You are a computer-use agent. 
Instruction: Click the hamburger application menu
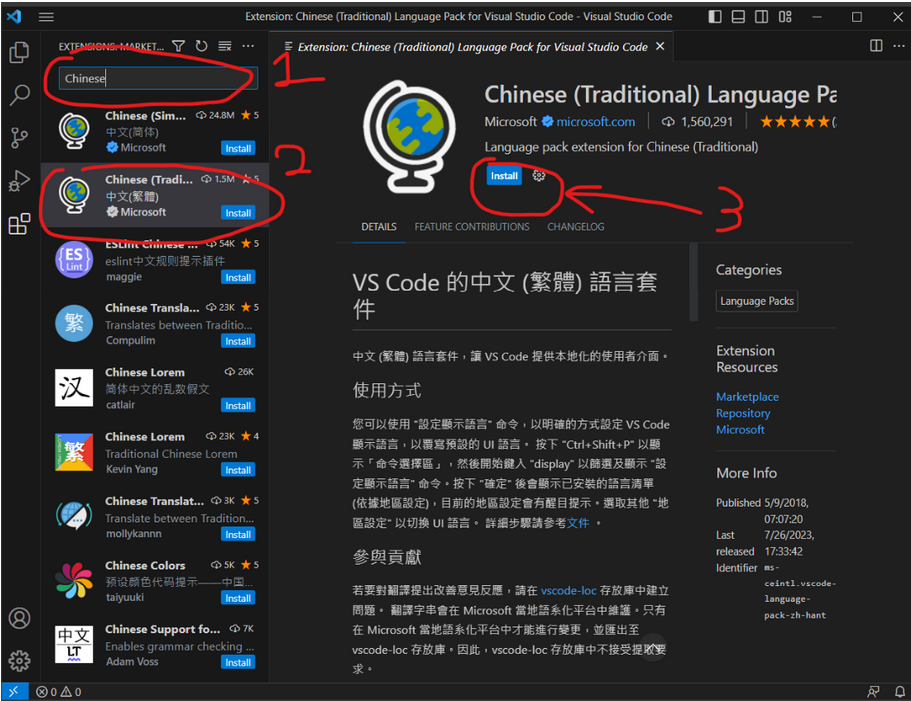[x=46, y=17]
